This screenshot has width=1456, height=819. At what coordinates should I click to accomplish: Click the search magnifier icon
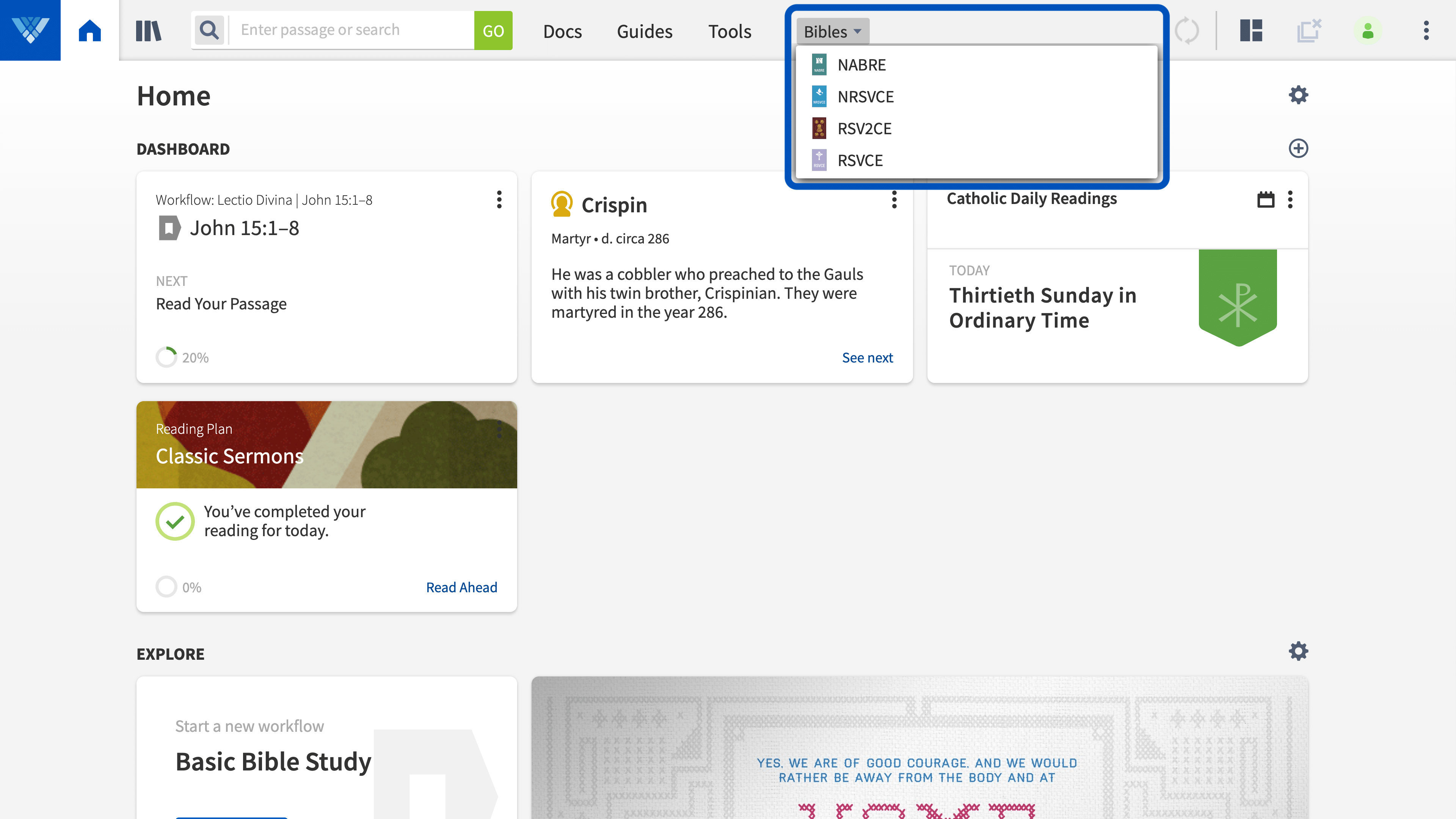[210, 30]
